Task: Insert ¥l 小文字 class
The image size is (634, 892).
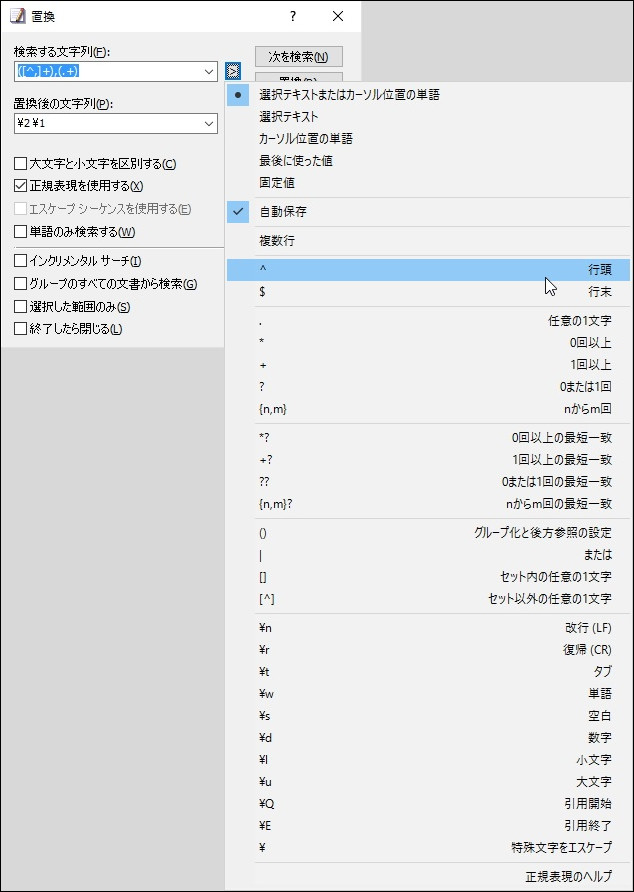Action: (429, 760)
